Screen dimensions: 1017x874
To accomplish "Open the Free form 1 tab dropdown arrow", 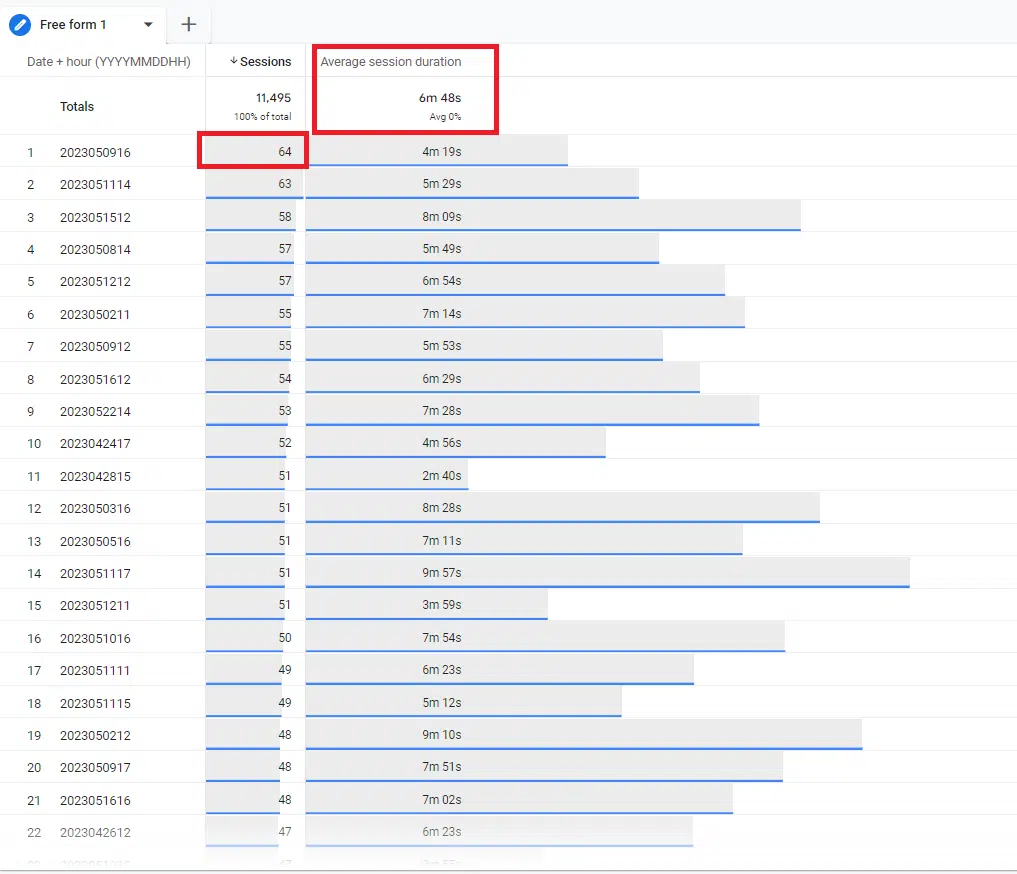I will coord(147,24).
